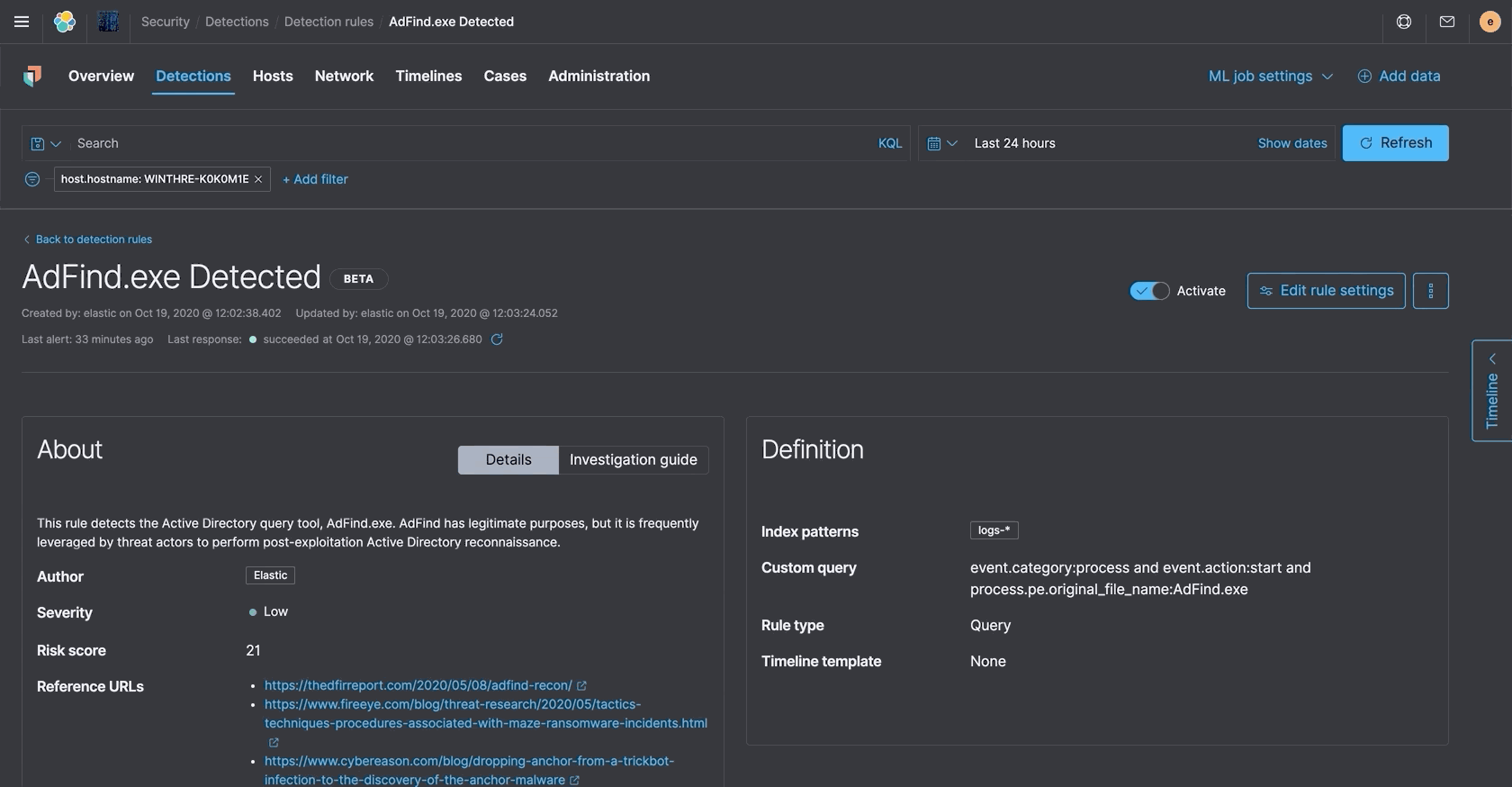Click Edit rule settings button
Screen dimensions: 1512x787
[1327, 291]
